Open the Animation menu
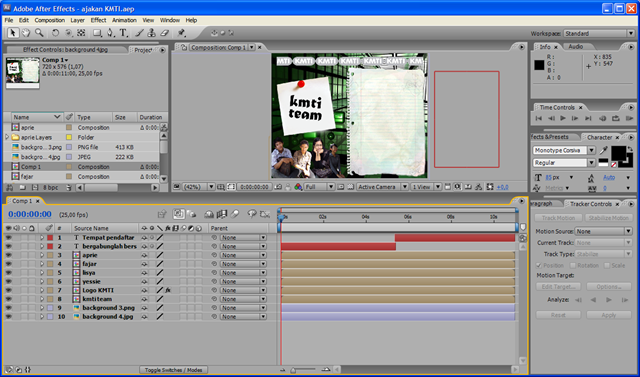640x377 pixels. 124,20
